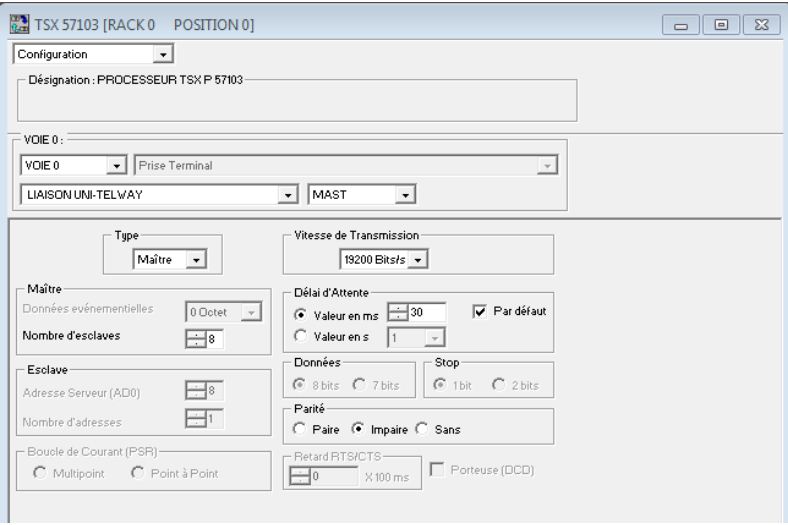Open the Configuration mode dropdown
788x525 pixels.
(164, 54)
